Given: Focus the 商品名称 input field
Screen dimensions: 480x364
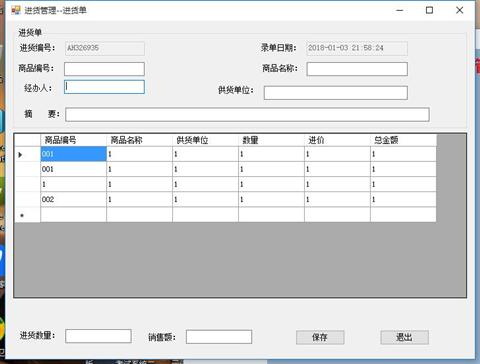Looking at the screenshot, I should (x=357, y=69).
